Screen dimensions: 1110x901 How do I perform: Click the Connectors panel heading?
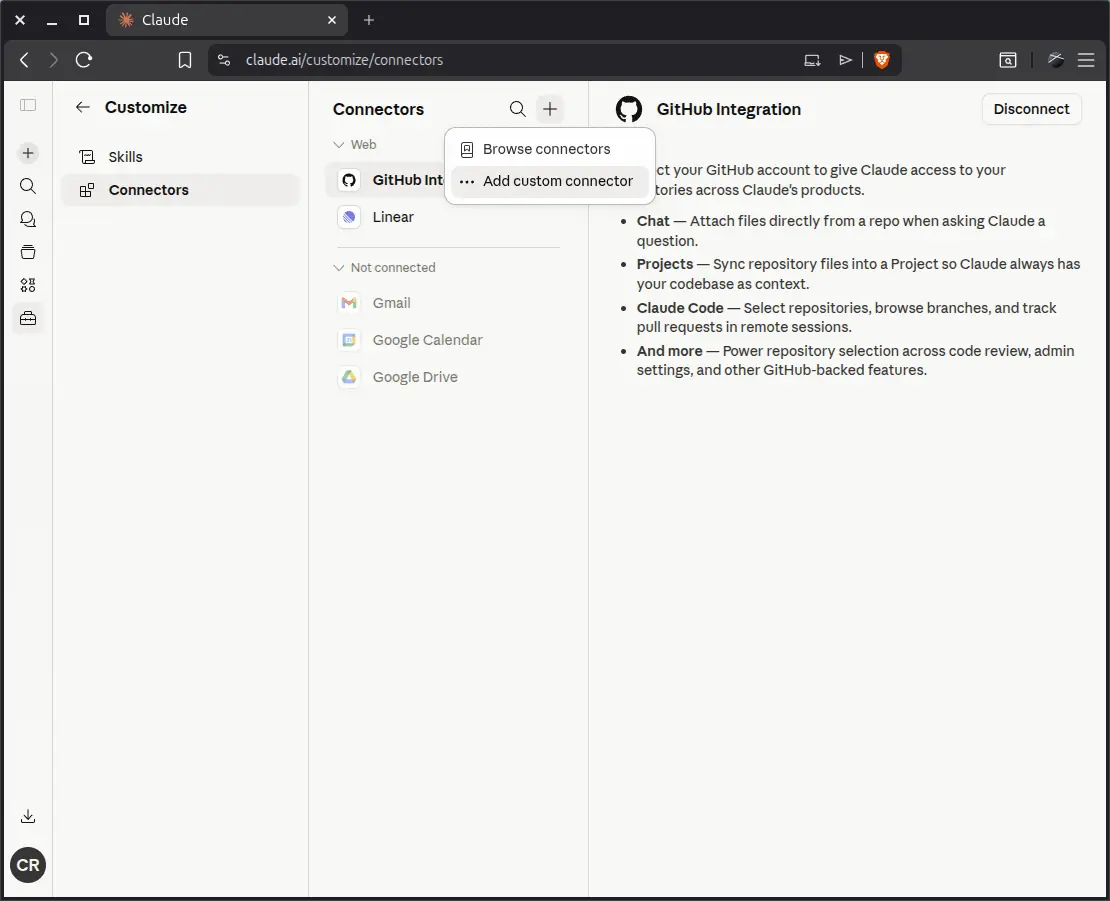pos(378,109)
